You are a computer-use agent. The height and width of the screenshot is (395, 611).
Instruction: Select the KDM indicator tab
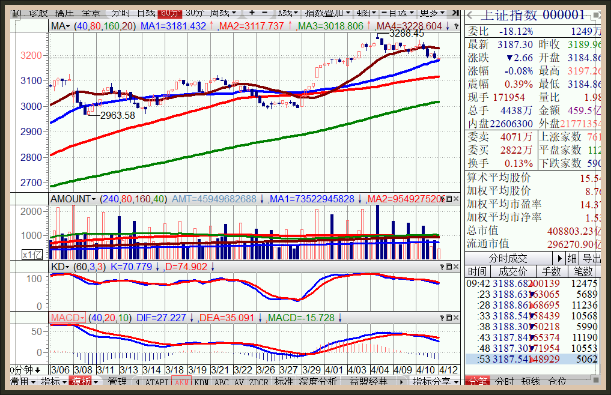point(201,382)
